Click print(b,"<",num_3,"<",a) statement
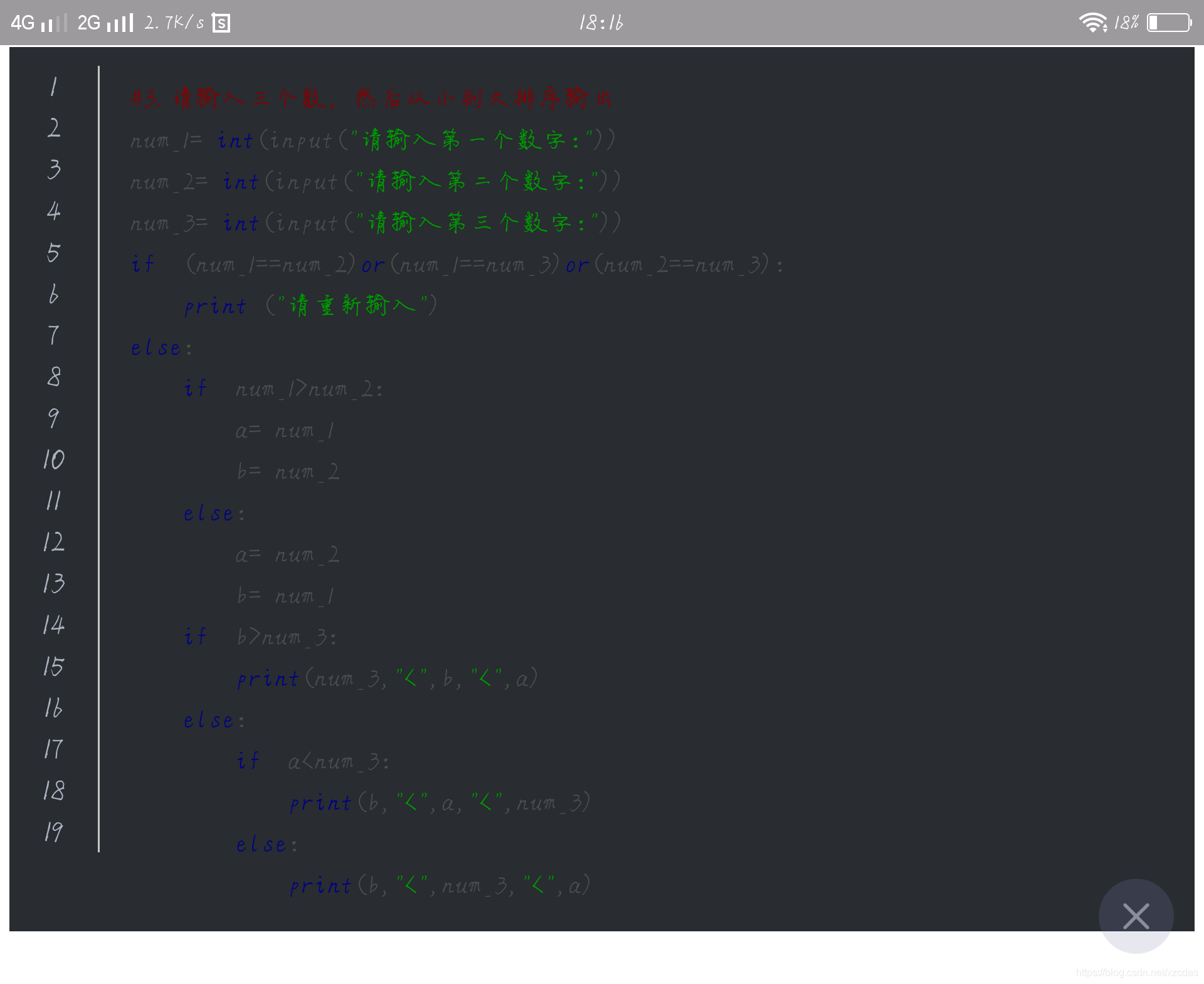This screenshot has width=1204, height=984. [440, 886]
